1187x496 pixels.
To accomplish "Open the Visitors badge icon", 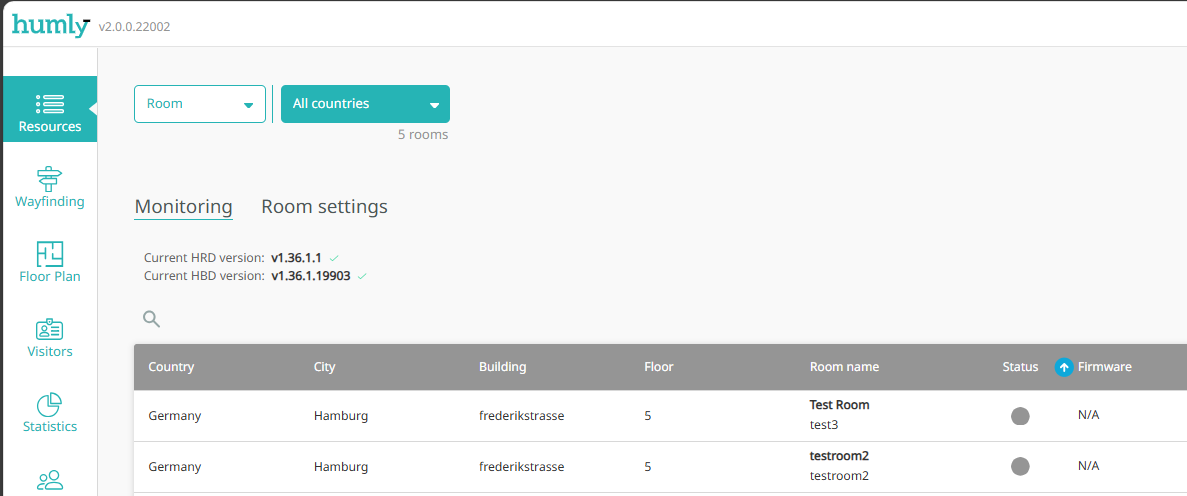I will pos(49,329).
